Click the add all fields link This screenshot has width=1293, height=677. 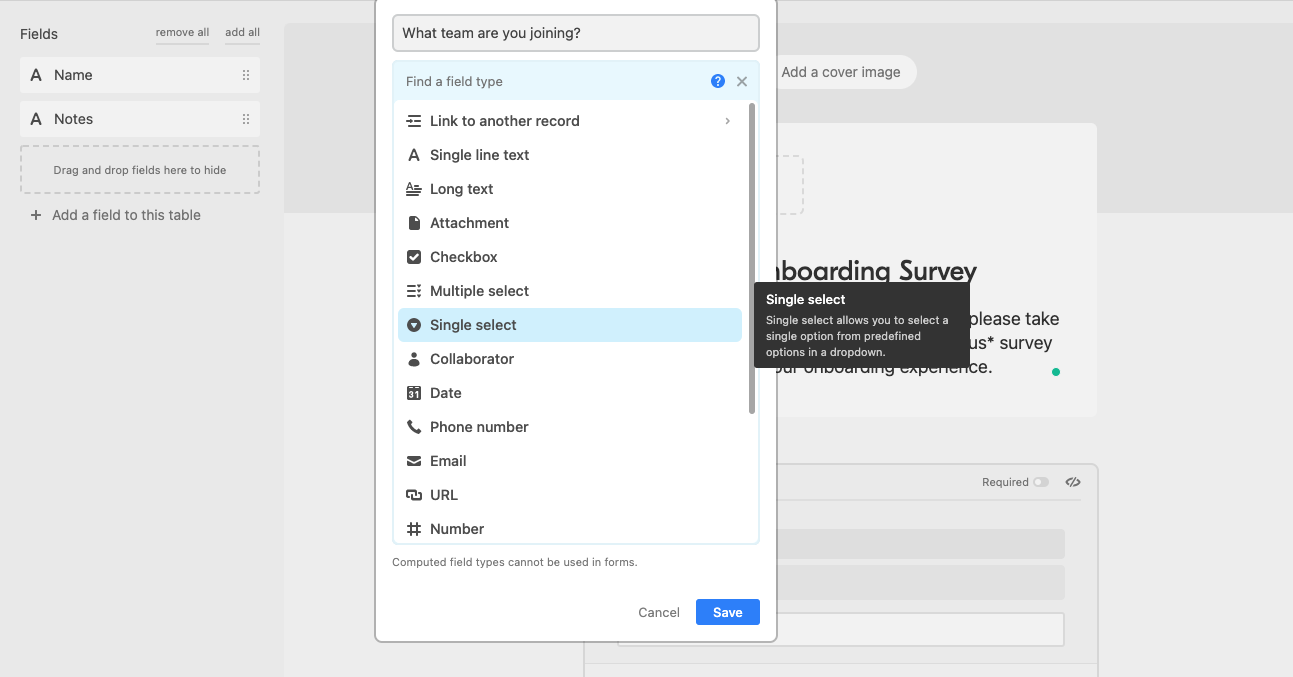pos(242,33)
